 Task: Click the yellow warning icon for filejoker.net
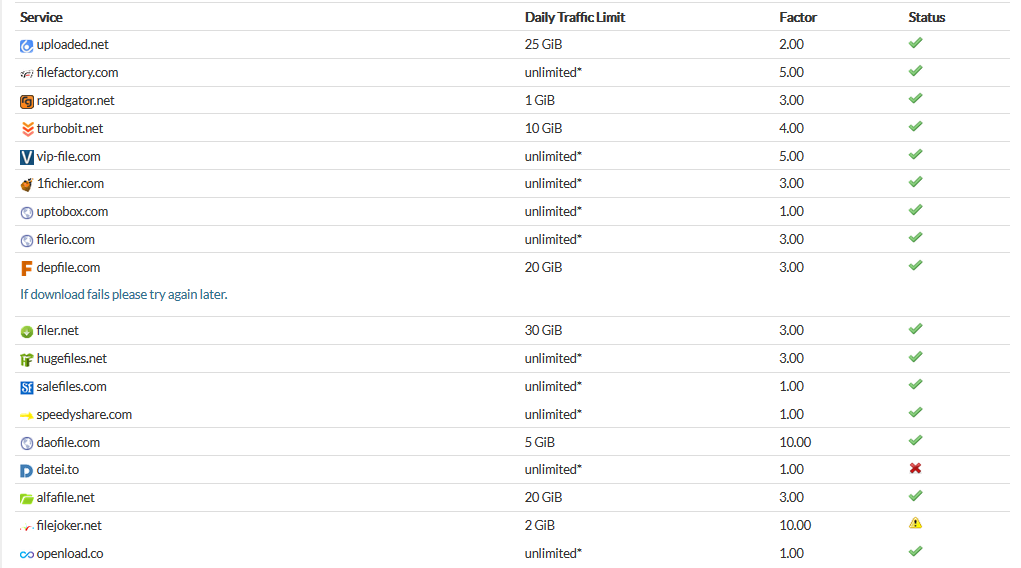click(x=915, y=523)
